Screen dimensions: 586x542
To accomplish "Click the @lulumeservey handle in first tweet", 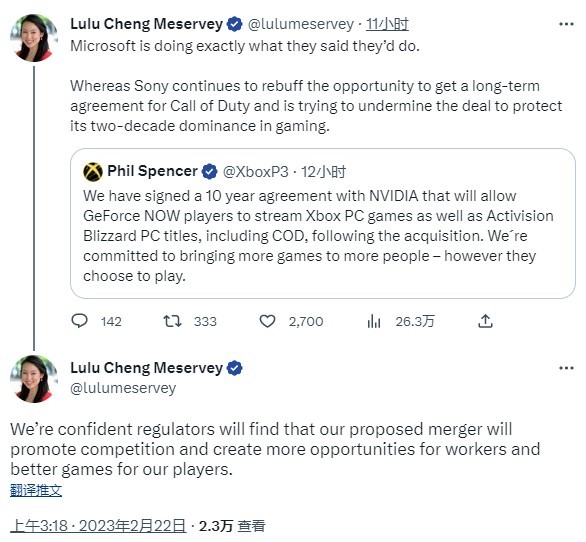I will click(300, 24).
